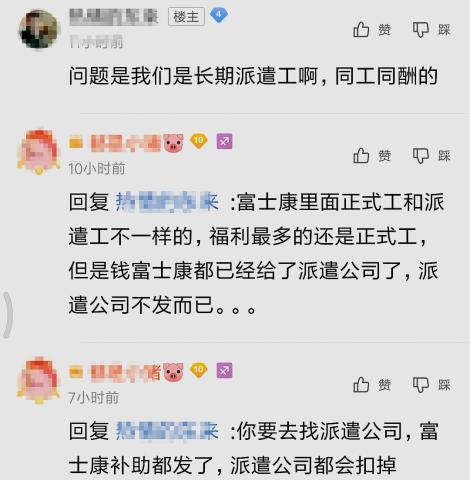470x480 pixels.
Task: Click the pig emoji in third comment username
Action: pos(173,371)
